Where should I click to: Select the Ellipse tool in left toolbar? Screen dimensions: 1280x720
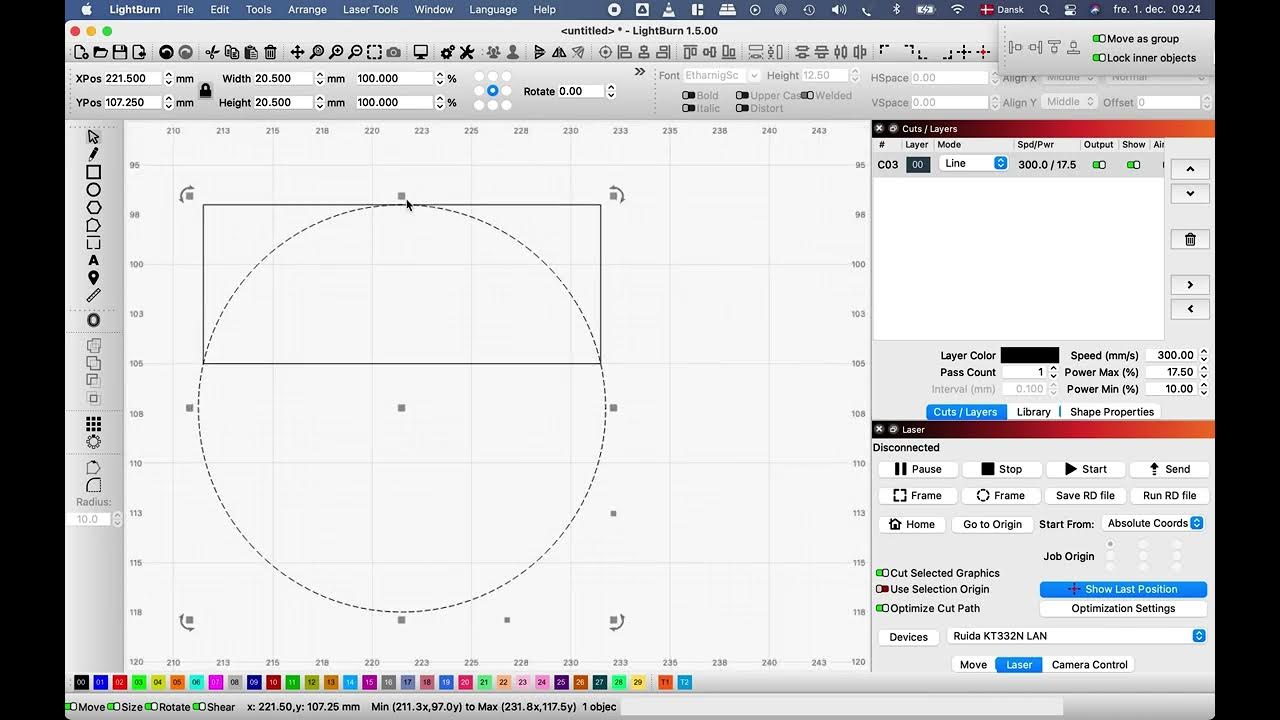click(x=93, y=190)
